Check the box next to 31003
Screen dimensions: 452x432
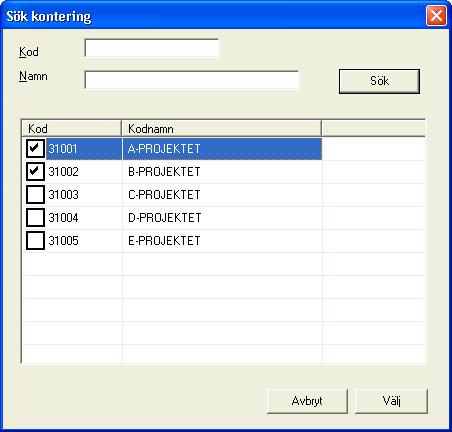35,194
